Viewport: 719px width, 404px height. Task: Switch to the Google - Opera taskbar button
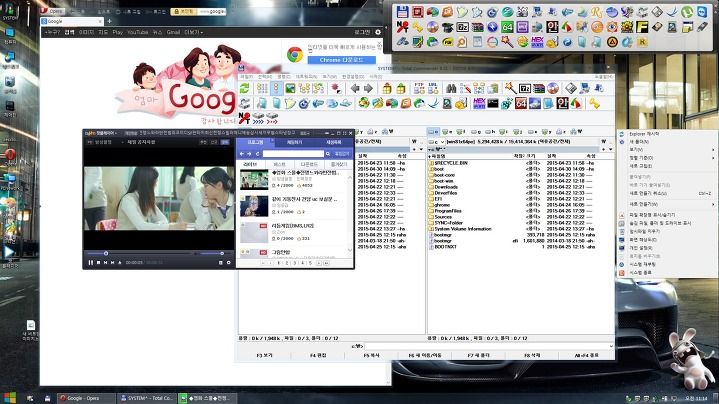(x=86, y=398)
